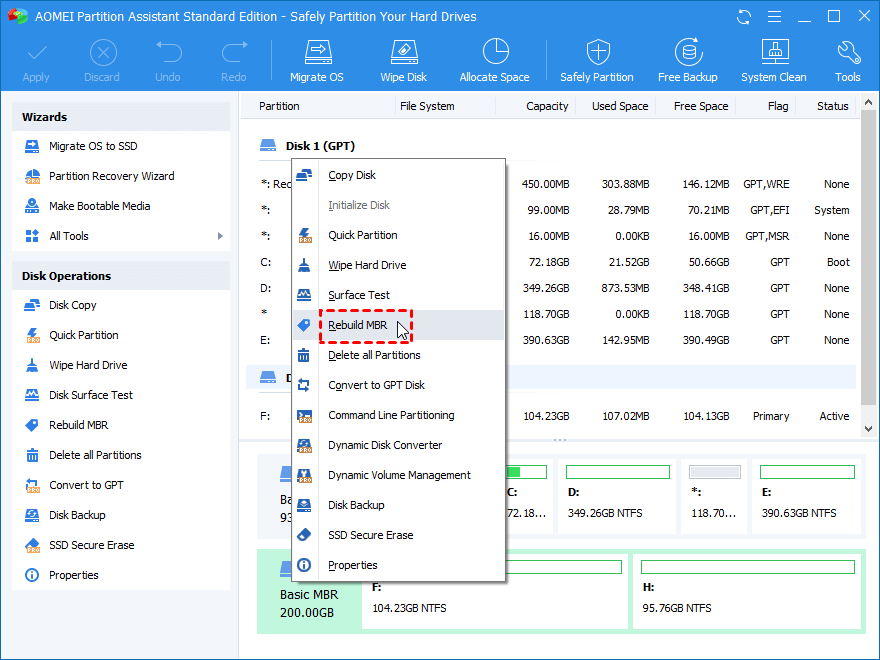
Task: Click SSD Secure Erase in sidebar
Action: (x=91, y=545)
